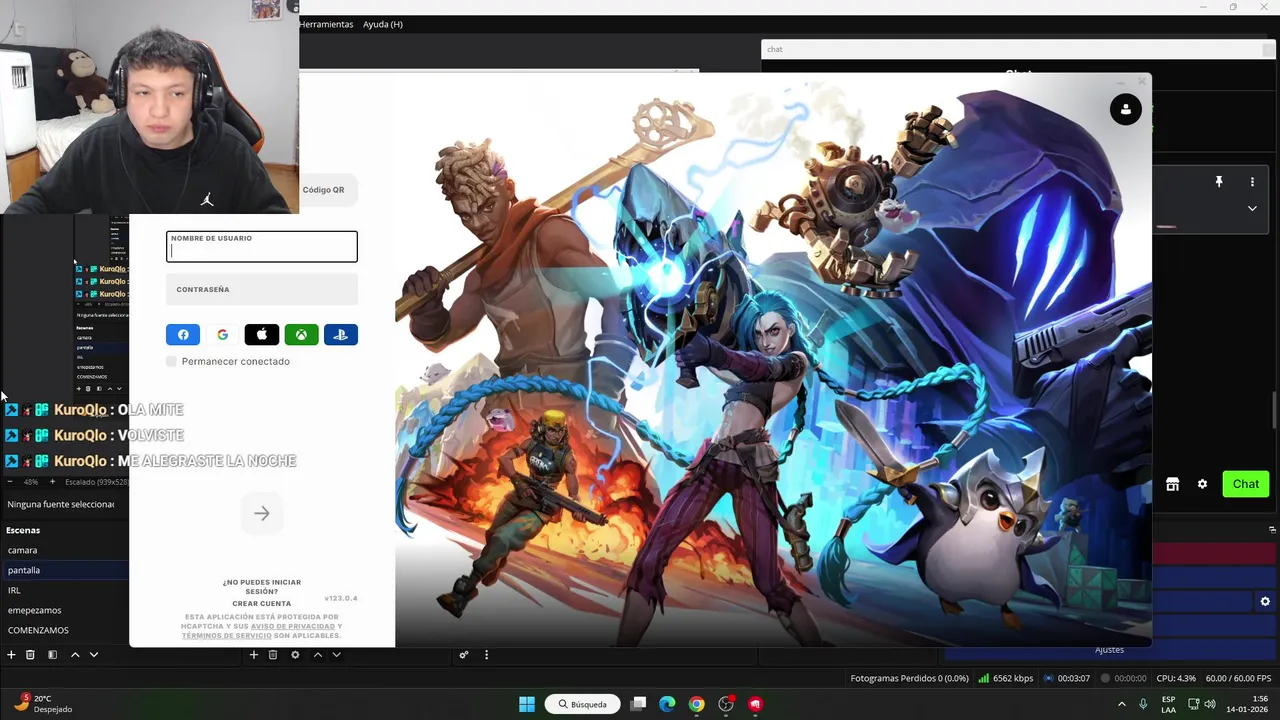The image size is (1280, 720).
Task: Open Términos de Servicio link
Action: tap(226, 636)
